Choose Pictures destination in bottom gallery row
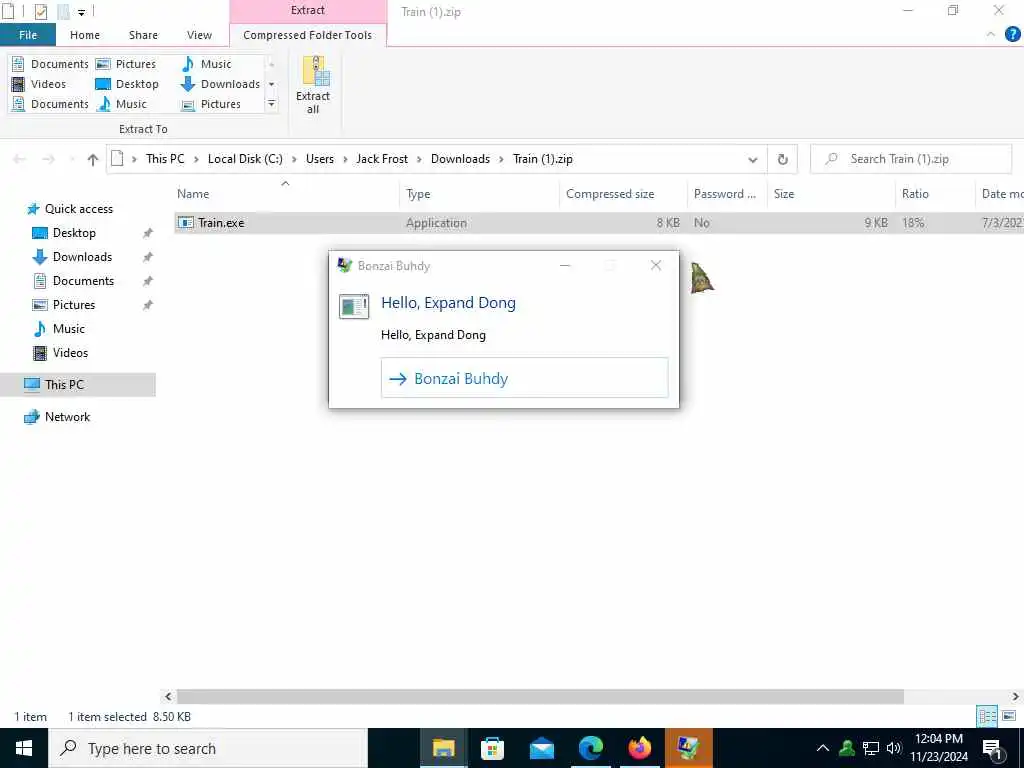The width and height of the screenshot is (1024, 768). coord(210,104)
